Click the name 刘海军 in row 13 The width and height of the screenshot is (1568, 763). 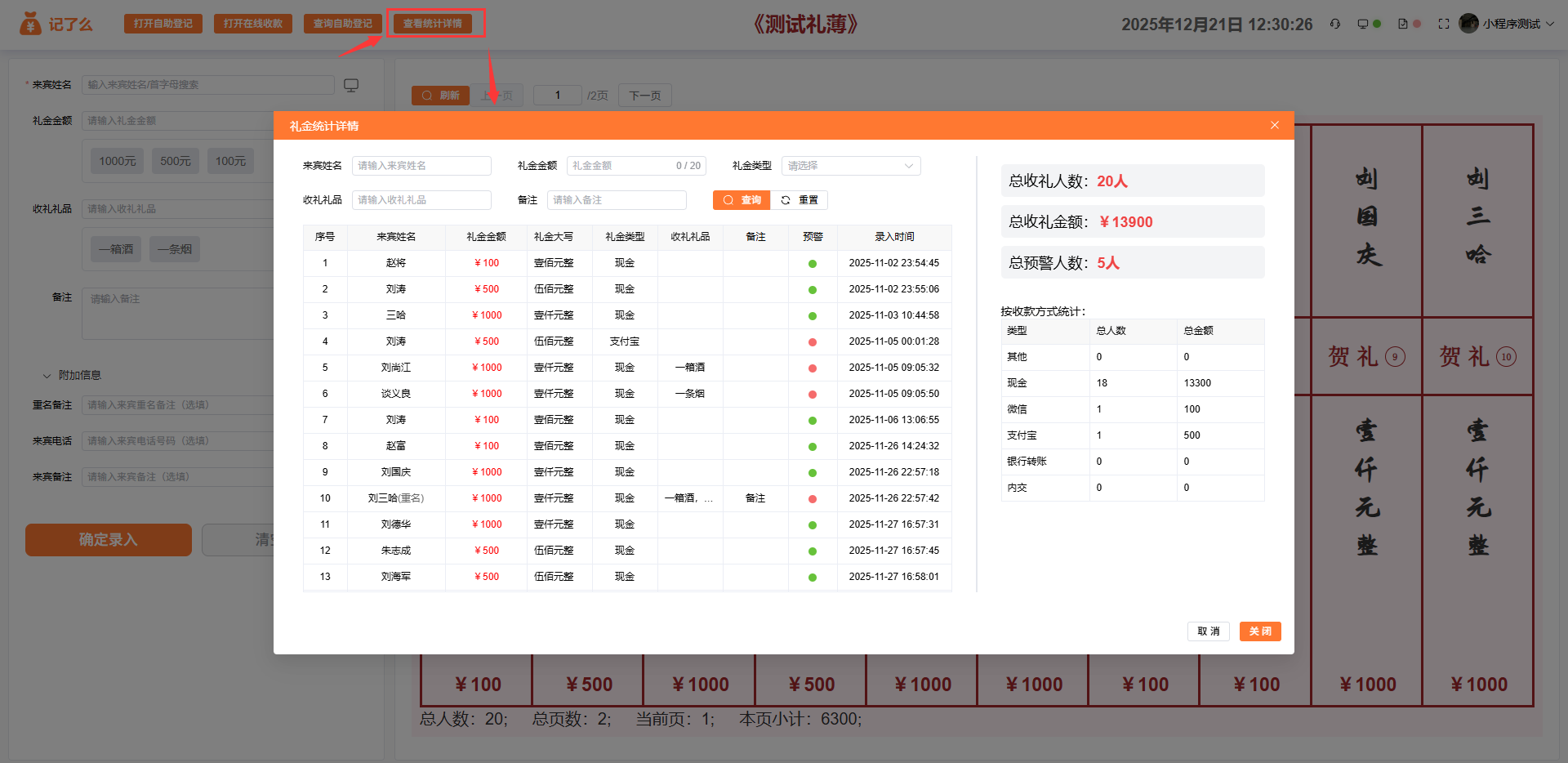click(396, 577)
